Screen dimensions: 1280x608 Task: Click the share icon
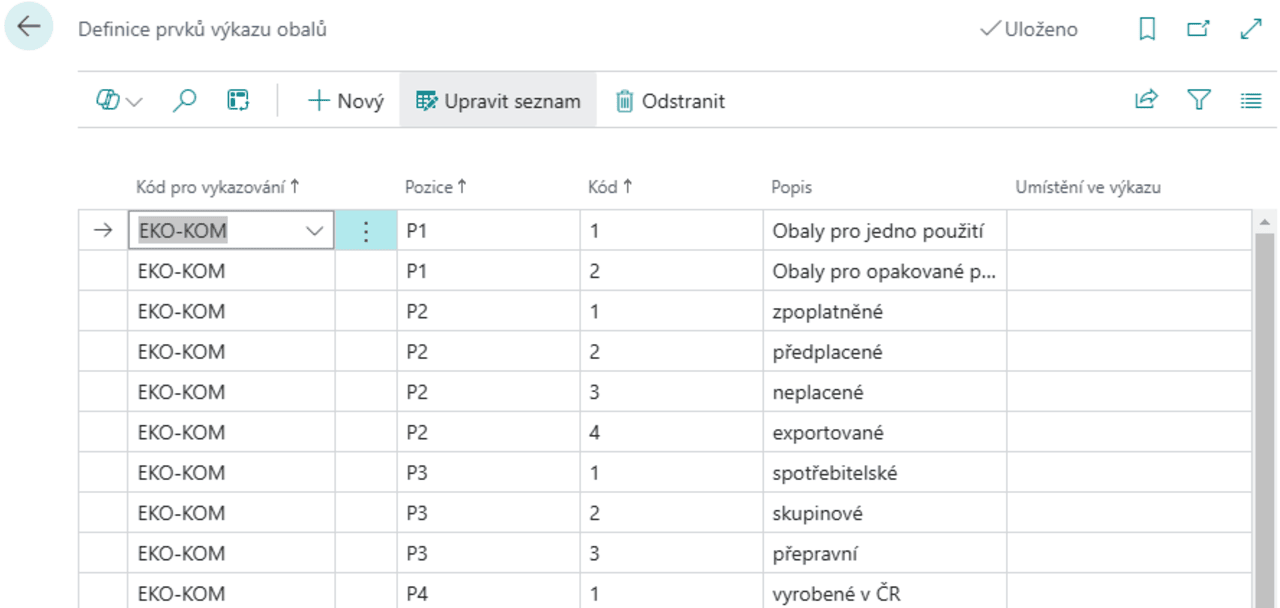coord(1146,100)
